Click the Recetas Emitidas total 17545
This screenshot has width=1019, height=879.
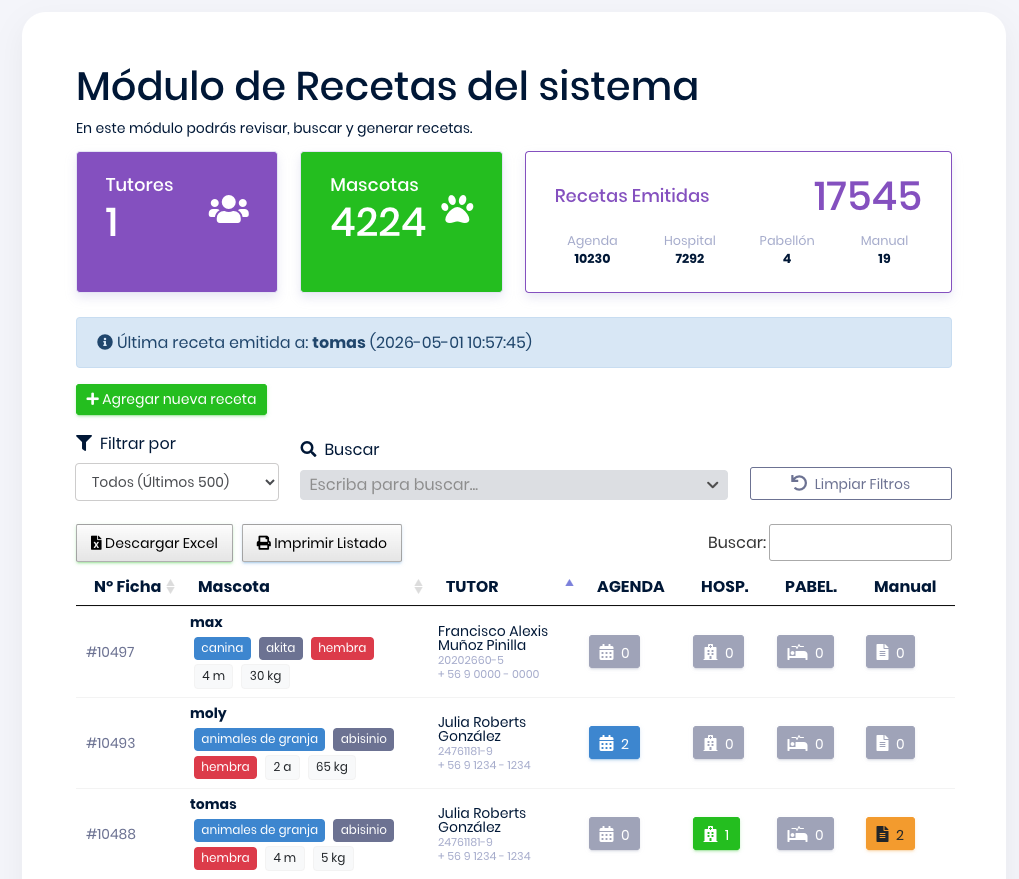pyautogui.click(x=867, y=196)
